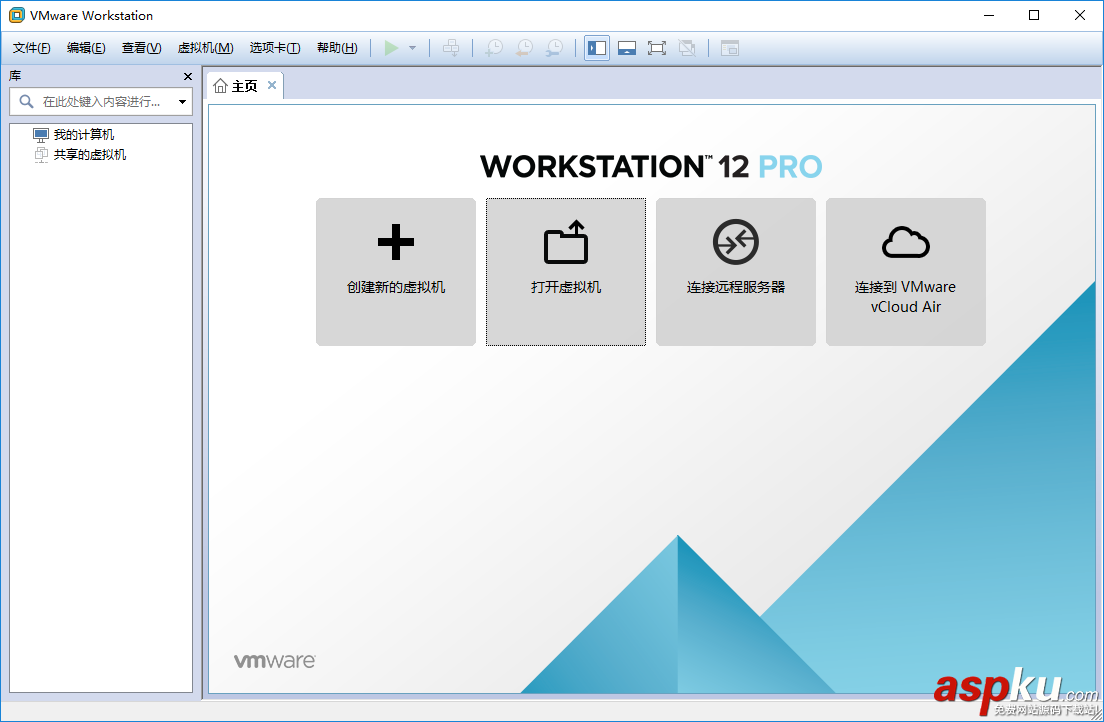The height and width of the screenshot is (722, 1104).
Task: Click the revert to snapshot icon
Action: (525, 48)
